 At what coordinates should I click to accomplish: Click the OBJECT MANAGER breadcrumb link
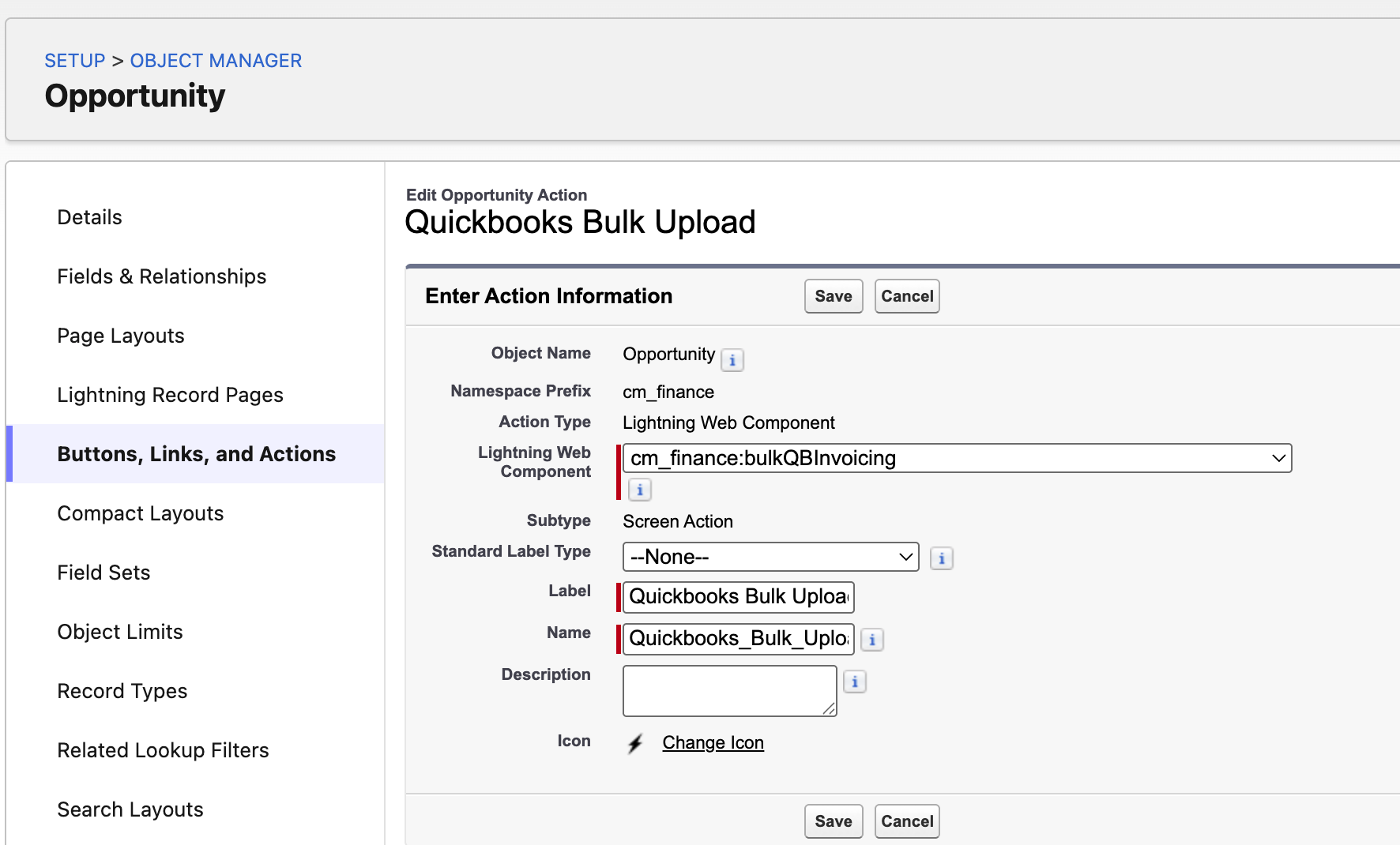(216, 61)
